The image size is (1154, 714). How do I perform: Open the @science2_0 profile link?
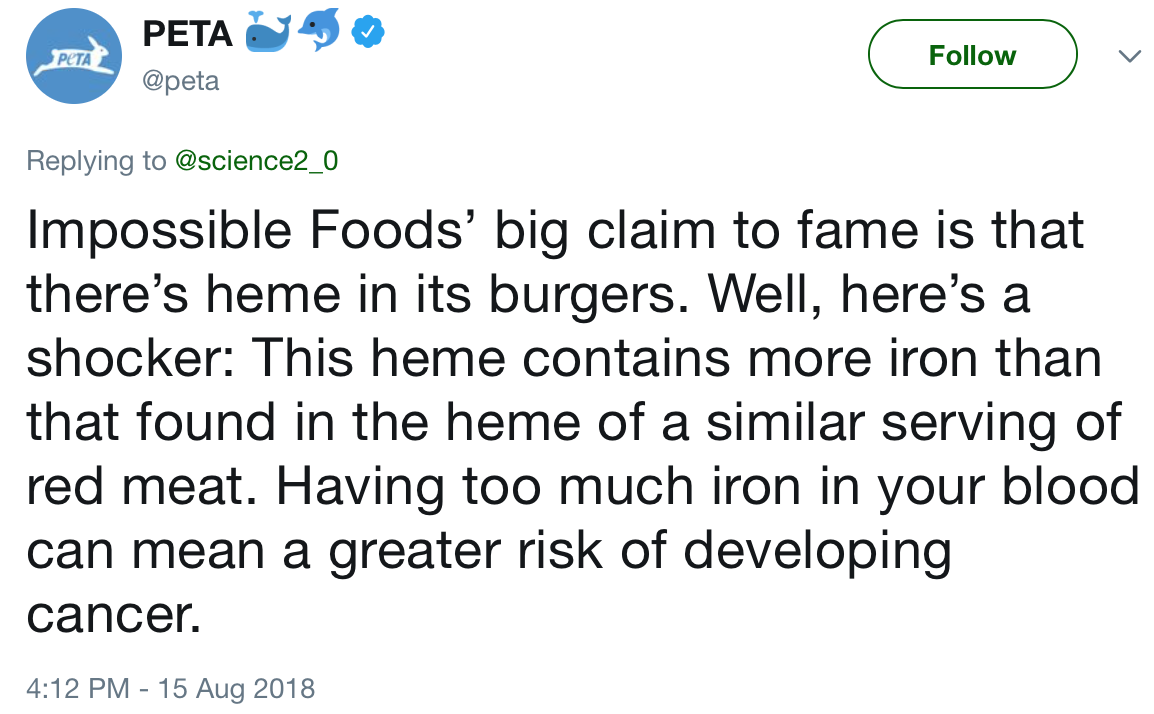[x=256, y=161]
